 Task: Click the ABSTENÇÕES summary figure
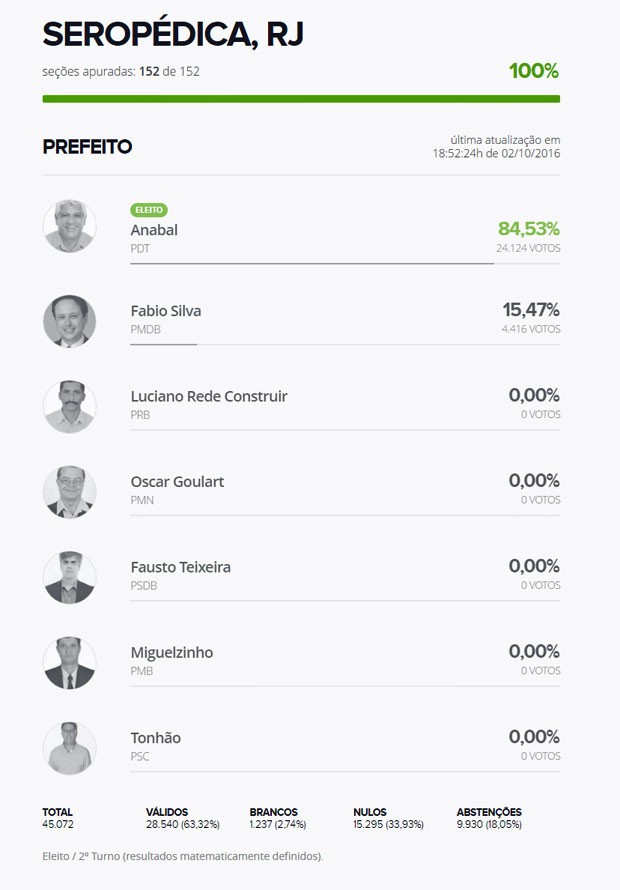tap(489, 818)
